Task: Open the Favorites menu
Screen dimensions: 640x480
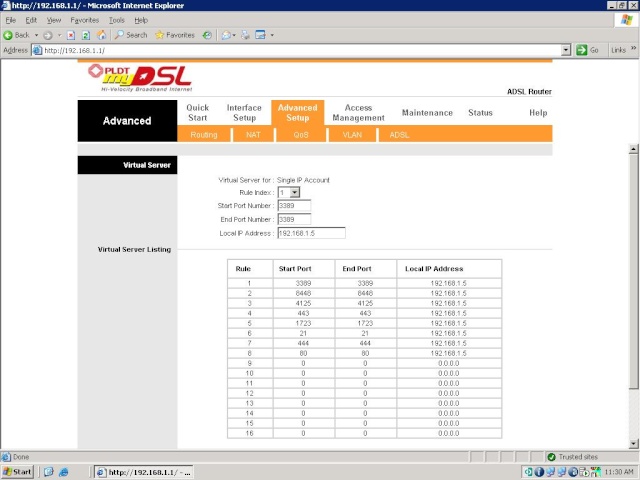Action: 84,20
